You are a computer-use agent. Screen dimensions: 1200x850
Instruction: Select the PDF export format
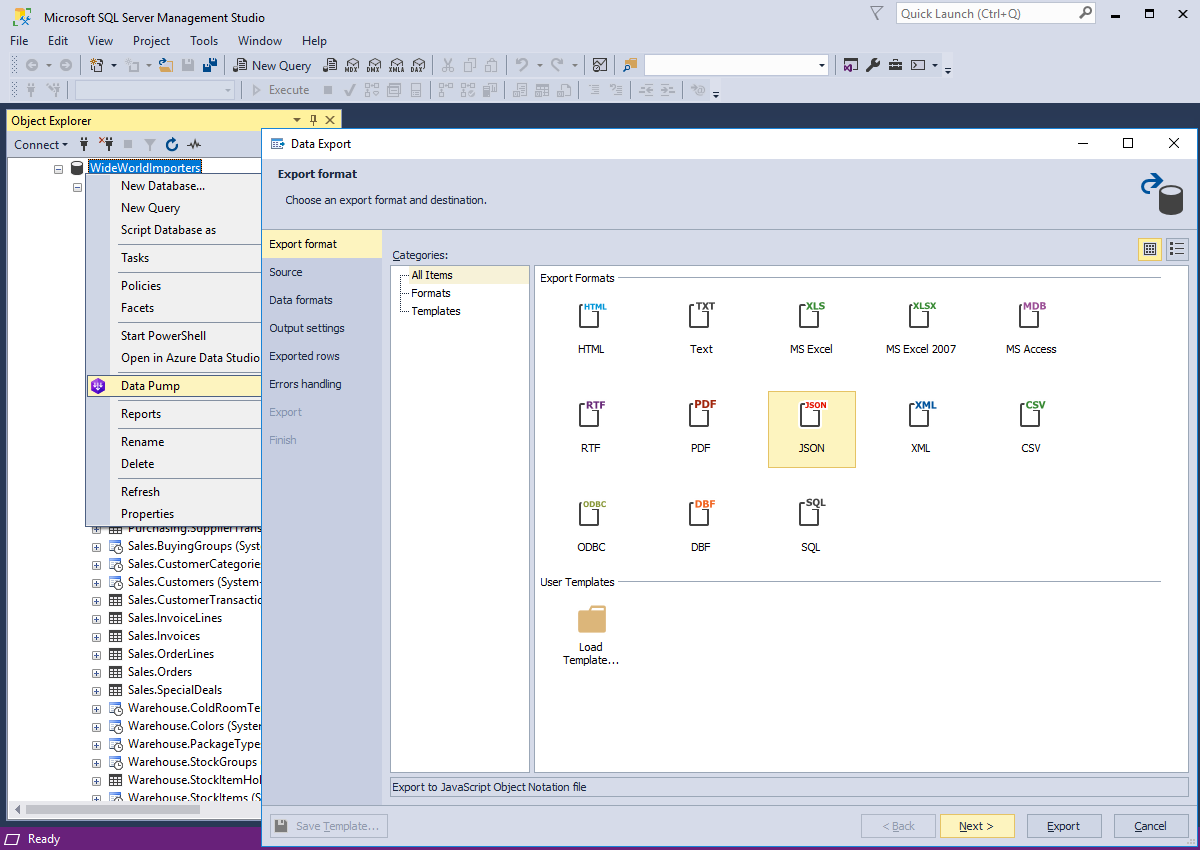701,415
